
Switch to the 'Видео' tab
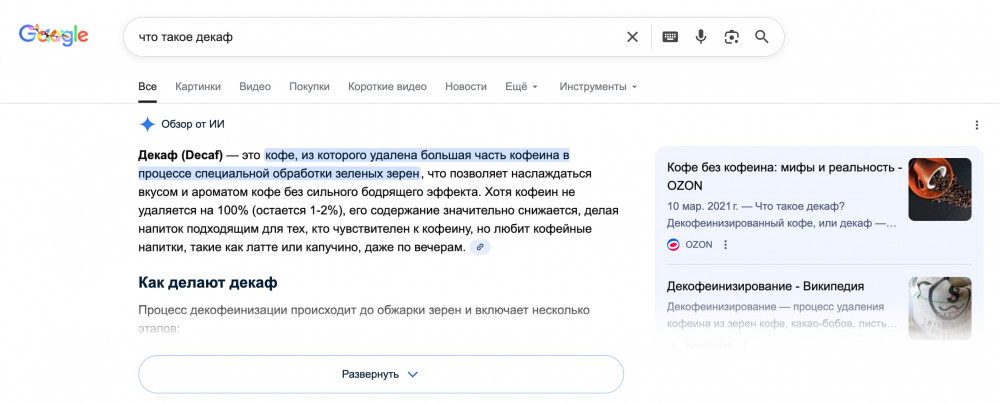click(x=255, y=87)
